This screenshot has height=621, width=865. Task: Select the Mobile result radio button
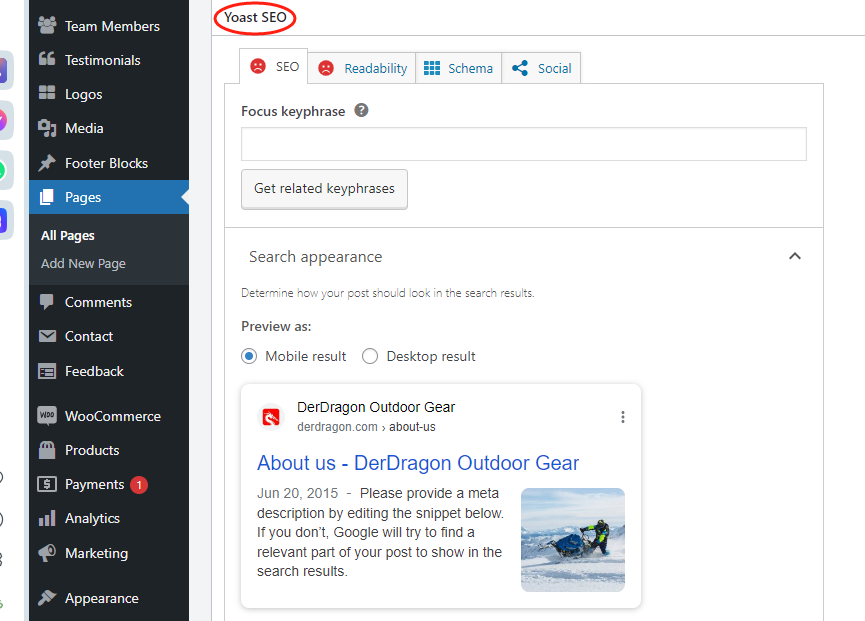(x=249, y=356)
